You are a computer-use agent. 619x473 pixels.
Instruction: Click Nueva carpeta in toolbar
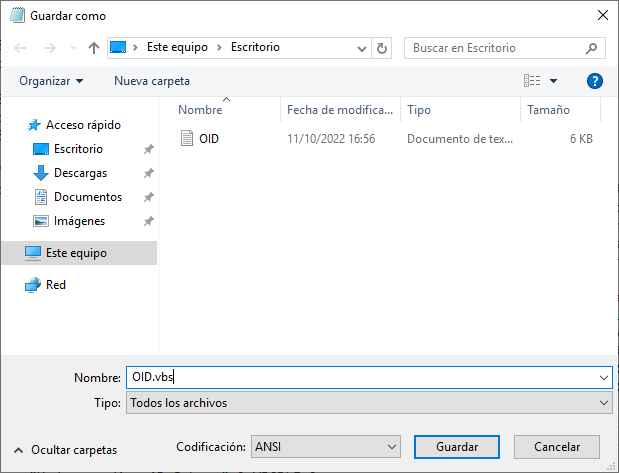point(152,81)
